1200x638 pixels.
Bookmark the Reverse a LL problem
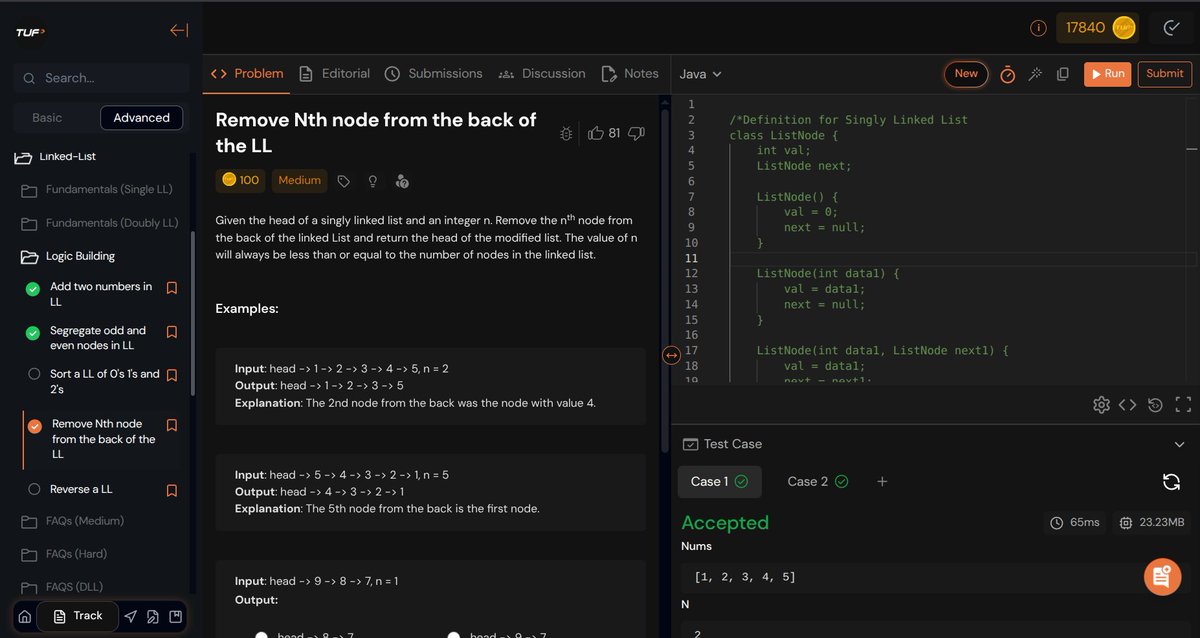171,489
